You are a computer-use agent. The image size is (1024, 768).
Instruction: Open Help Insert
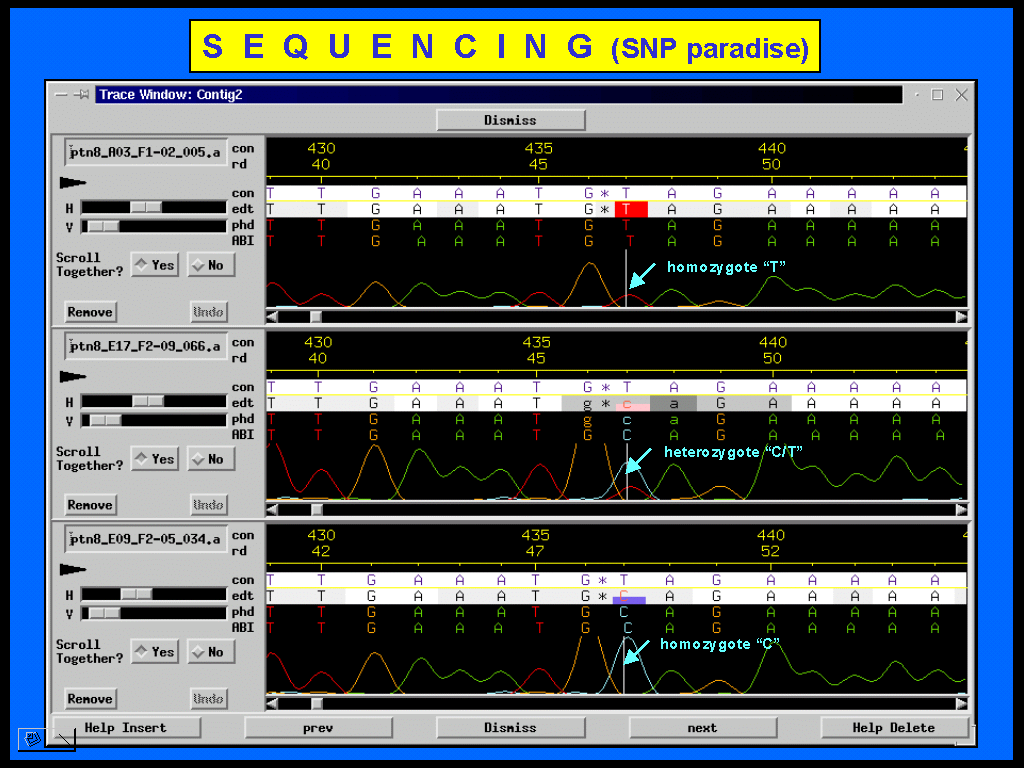[x=126, y=728]
